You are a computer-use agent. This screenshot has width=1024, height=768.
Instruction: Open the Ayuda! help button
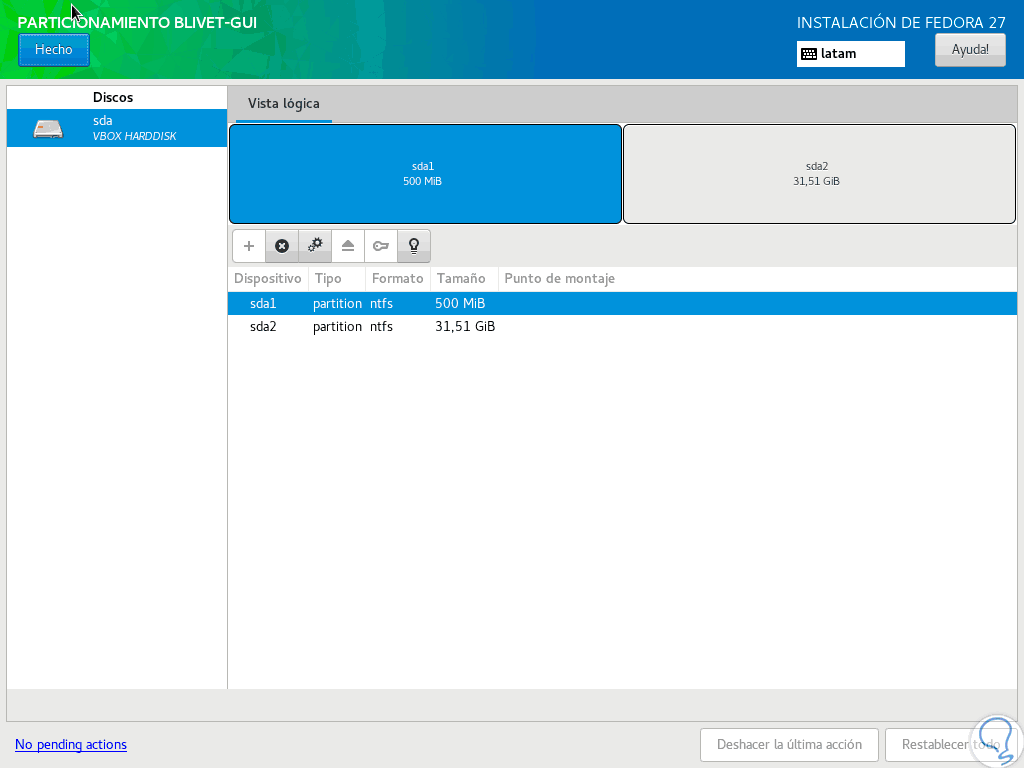tap(970, 50)
